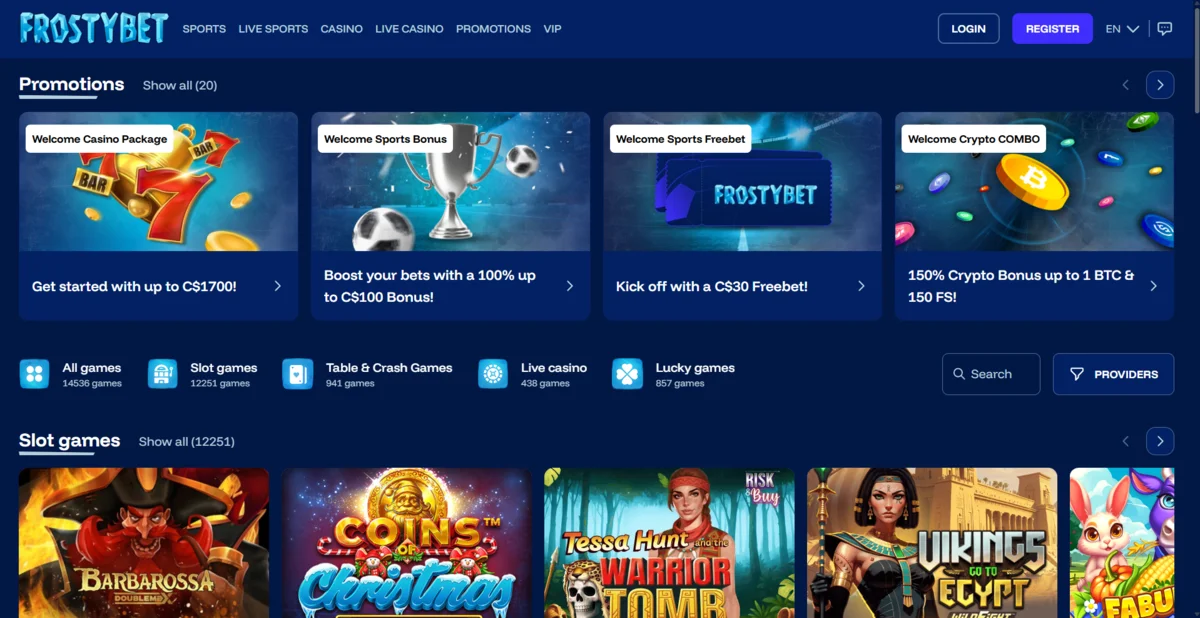Select the All games category icon
The height and width of the screenshot is (618, 1200).
point(34,374)
